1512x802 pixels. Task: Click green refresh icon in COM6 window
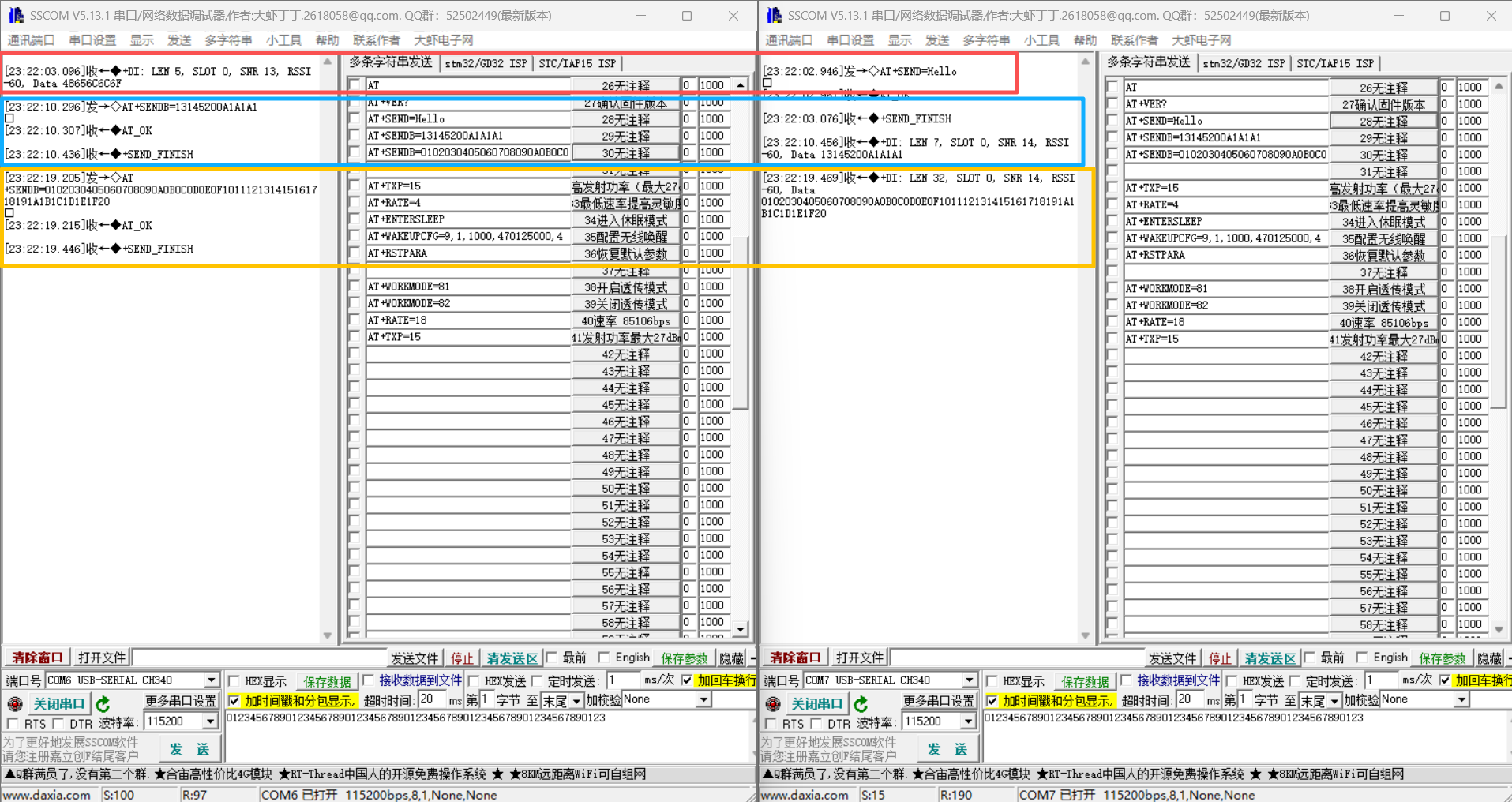[103, 703]
